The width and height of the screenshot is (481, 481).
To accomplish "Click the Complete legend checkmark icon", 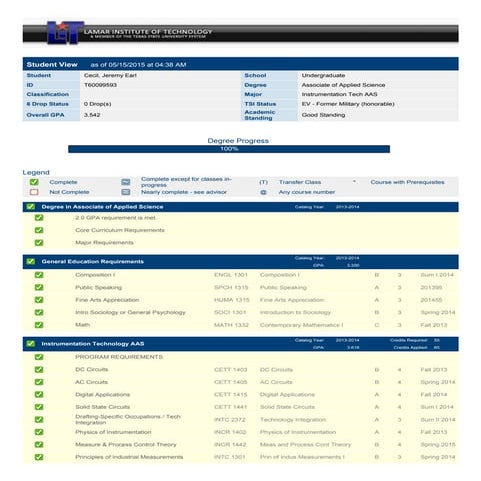I will pos(34,182).
